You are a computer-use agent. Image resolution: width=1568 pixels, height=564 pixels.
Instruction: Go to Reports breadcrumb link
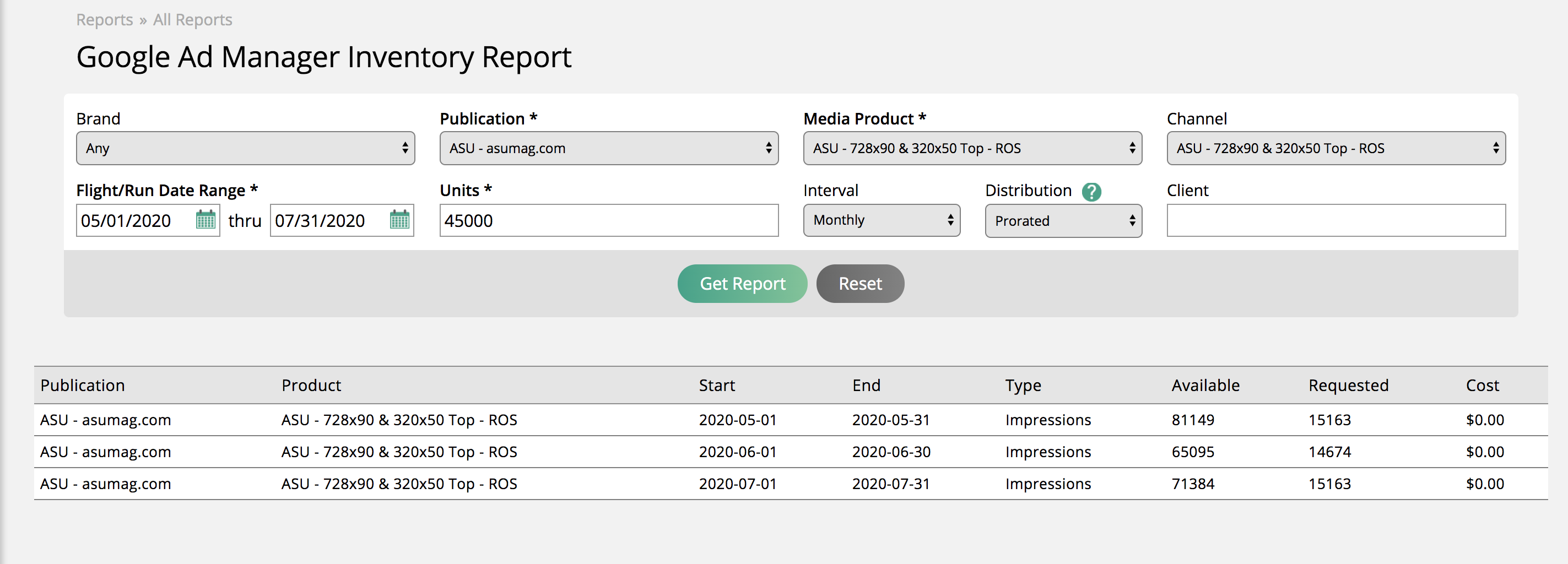coord(104,20)
